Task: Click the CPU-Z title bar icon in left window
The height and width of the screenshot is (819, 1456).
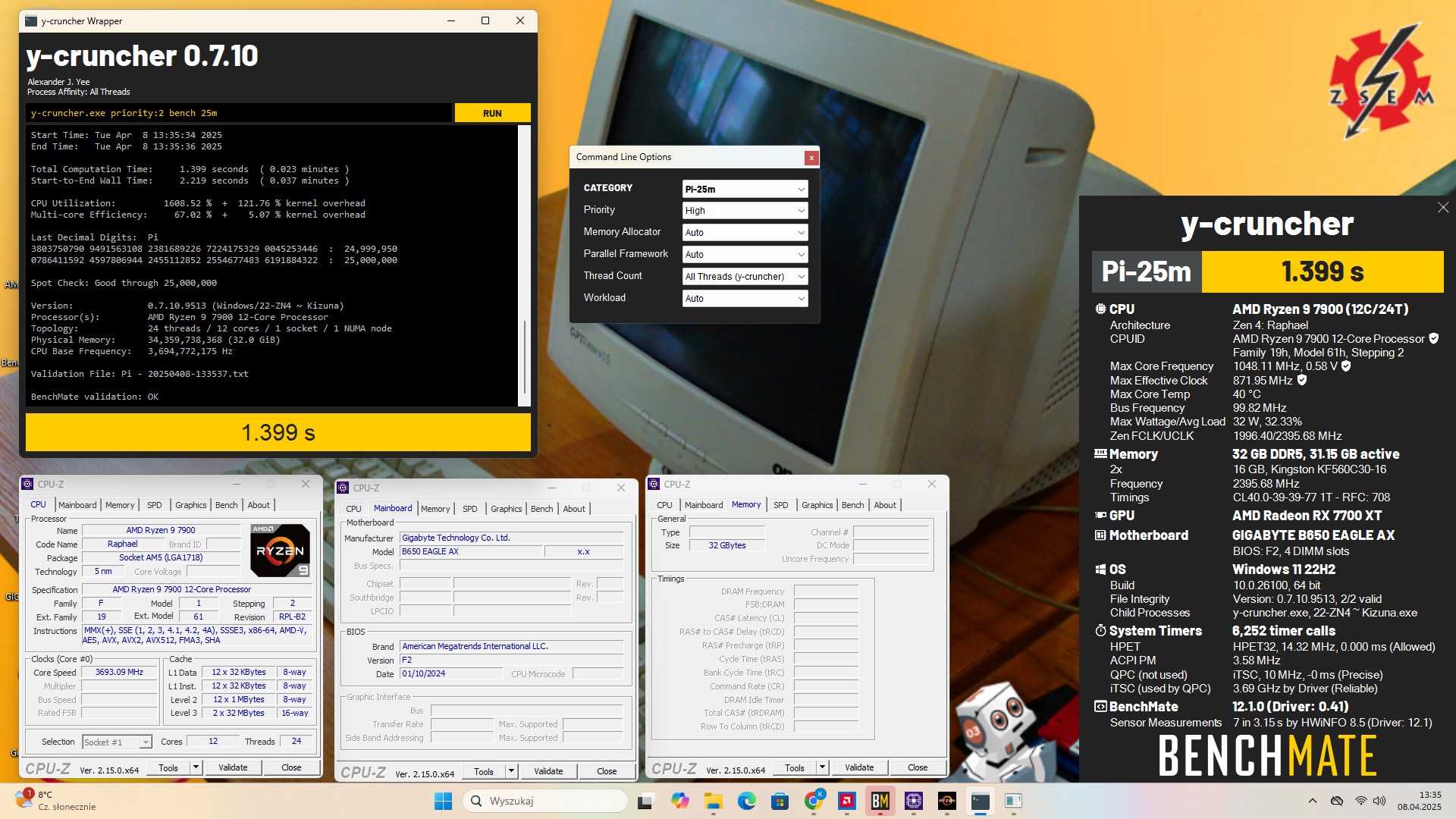Action: pos(28,484)
